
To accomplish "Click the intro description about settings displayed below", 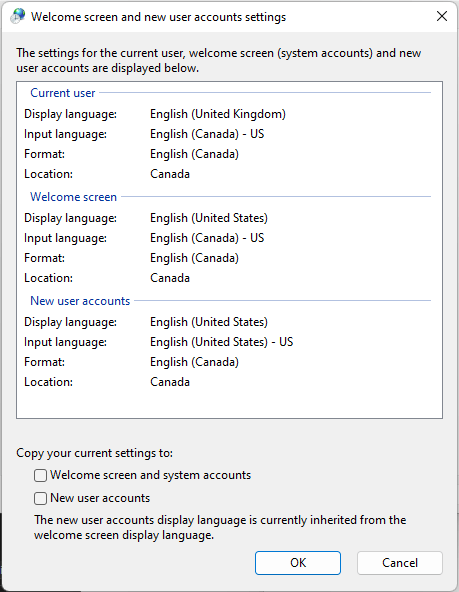I will [219, 60].
